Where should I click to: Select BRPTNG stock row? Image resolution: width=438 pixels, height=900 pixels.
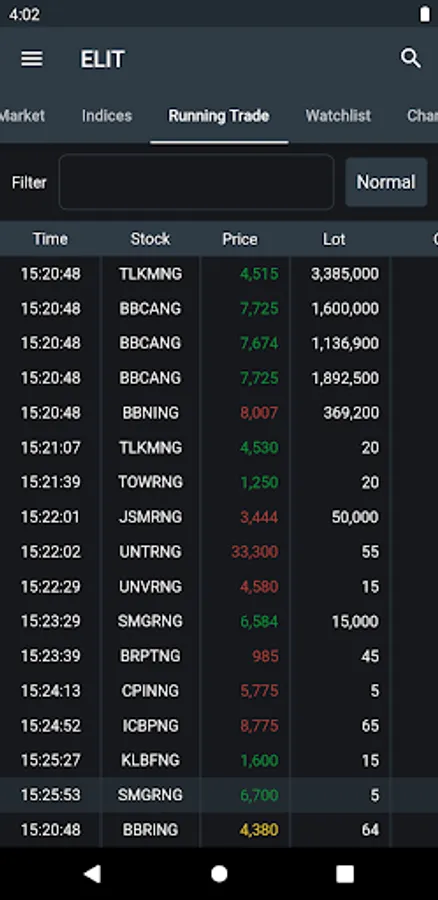pyautogui.click(x=219, y=655)
